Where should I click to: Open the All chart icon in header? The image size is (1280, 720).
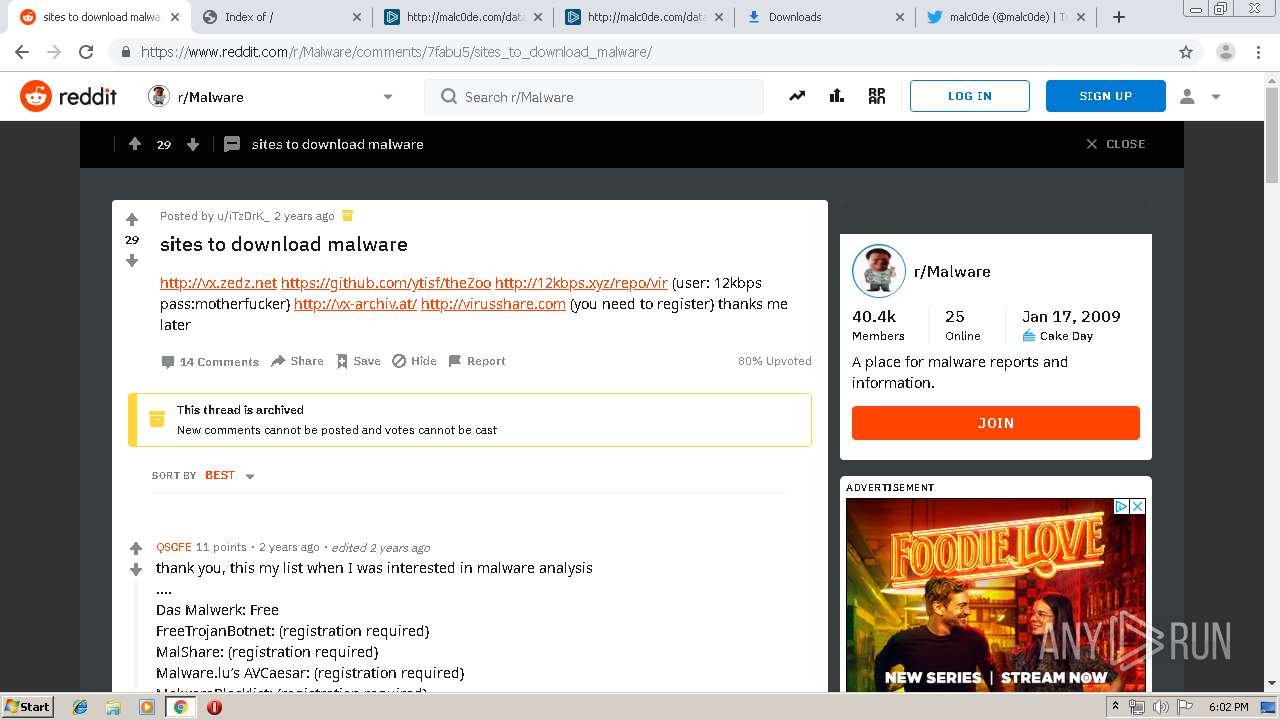point(837,96)
